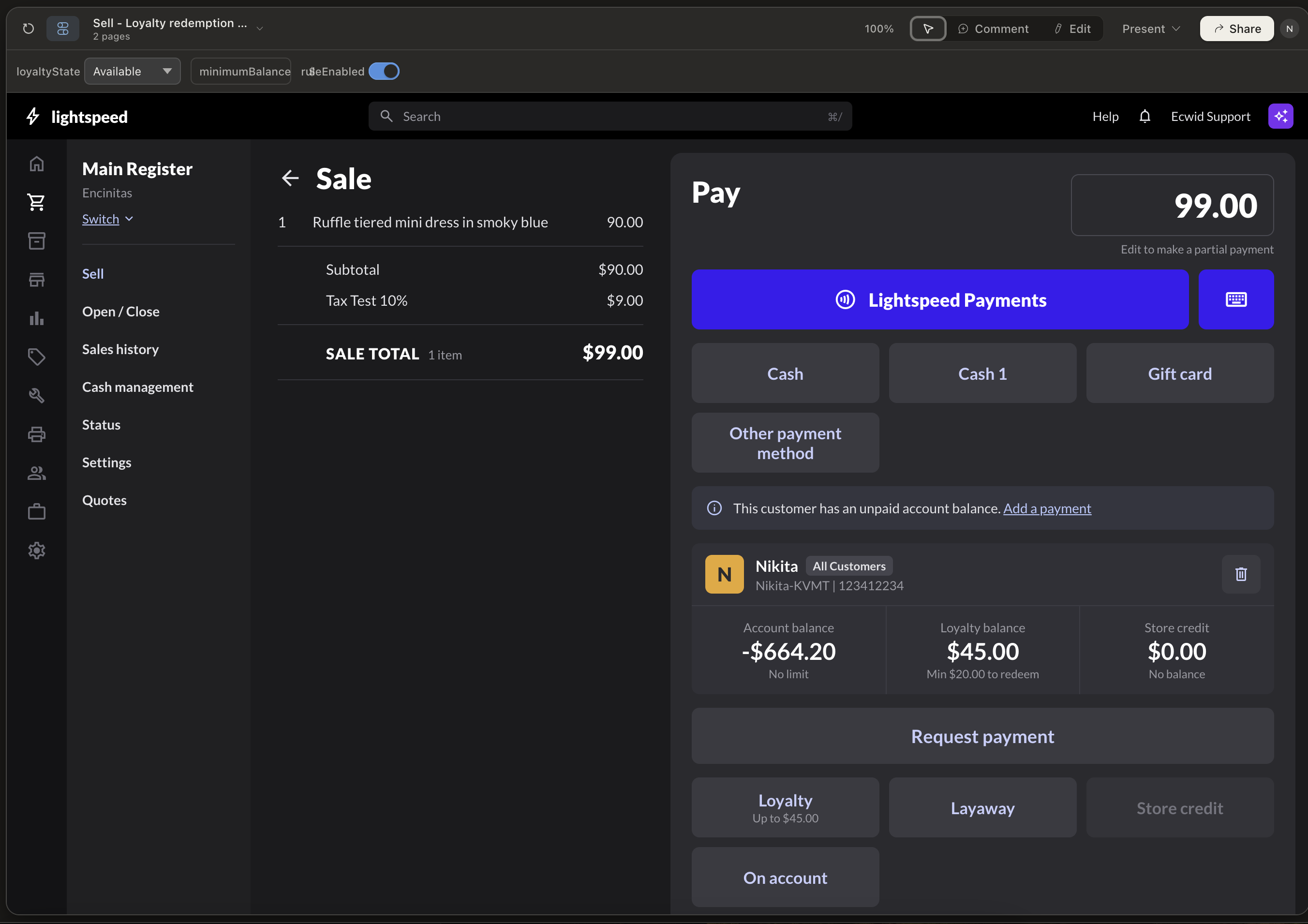Click the Share button
Image resolution: width=1308 pixels, height=924 pixels.
tap(1237, 29)
